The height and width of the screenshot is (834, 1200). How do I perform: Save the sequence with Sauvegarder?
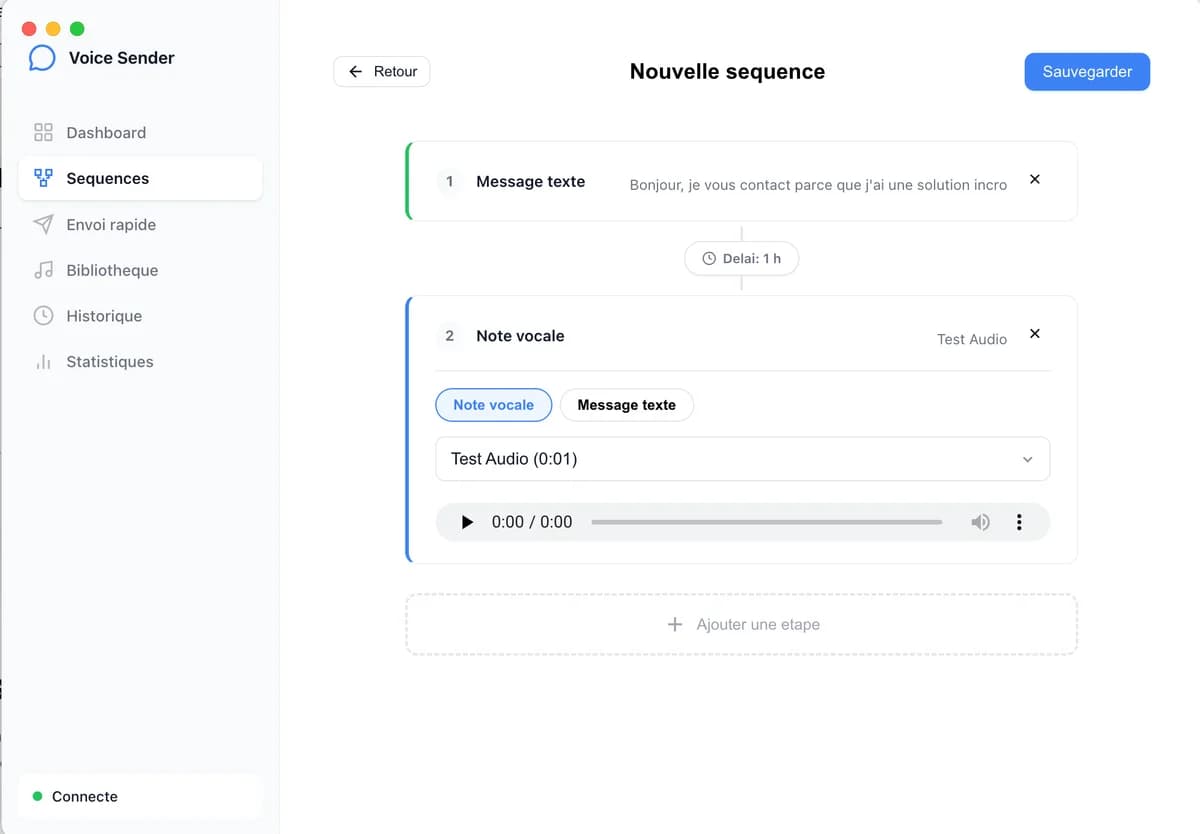point(1087,71)
